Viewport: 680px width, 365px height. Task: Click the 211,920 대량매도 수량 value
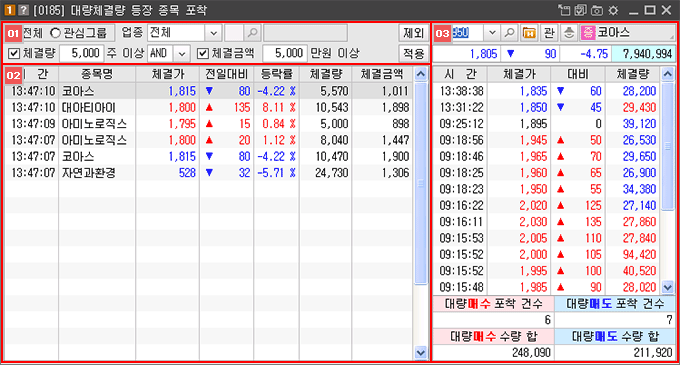coord(615,352)
